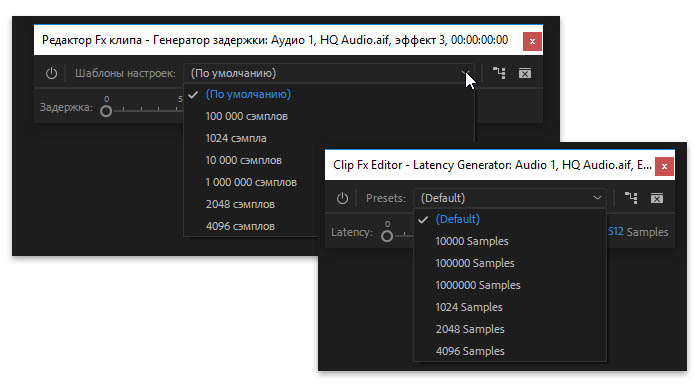The height and width of the screenshot is (386, 700).
Task: Open the Шаблоны настроек dropdown
Action: tap(329, 73)
